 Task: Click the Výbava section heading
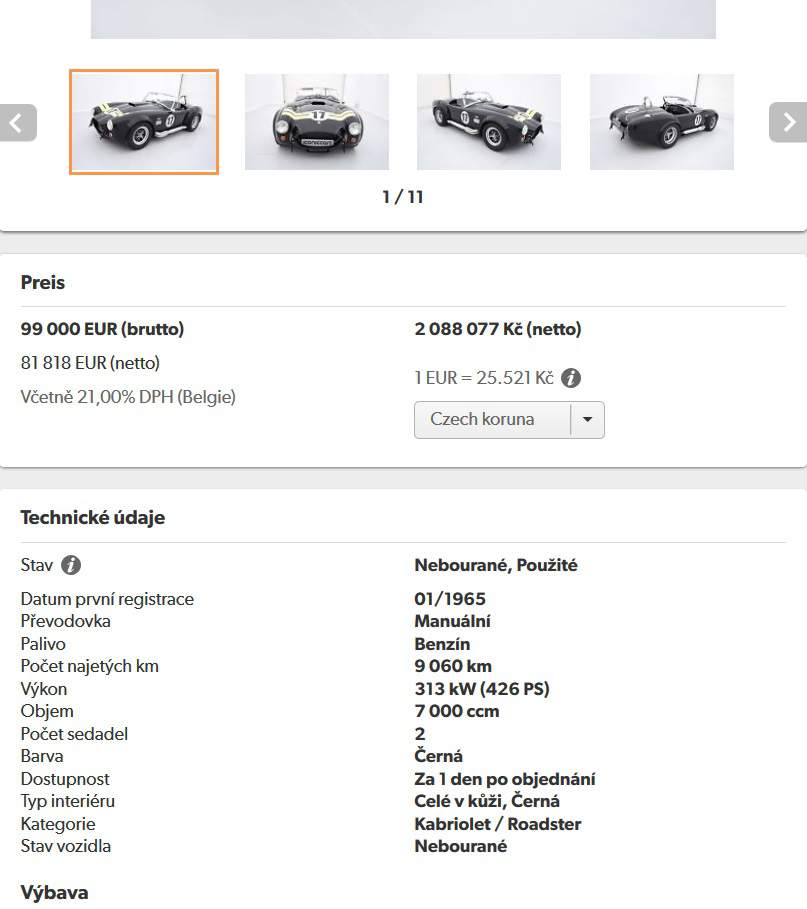pyautogui.click(x=54, y=892)
